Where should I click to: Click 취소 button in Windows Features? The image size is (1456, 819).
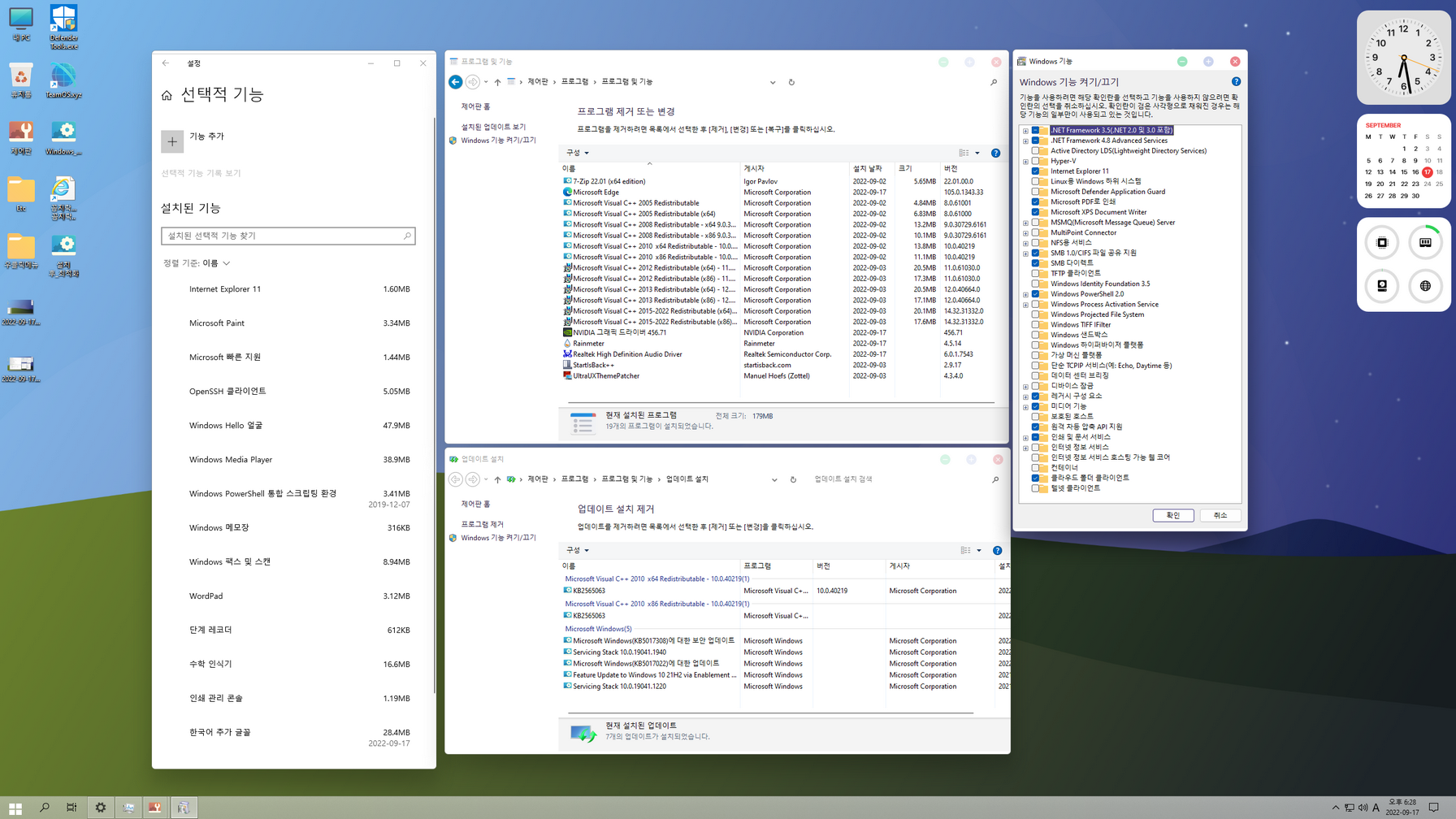(1220, 515)
